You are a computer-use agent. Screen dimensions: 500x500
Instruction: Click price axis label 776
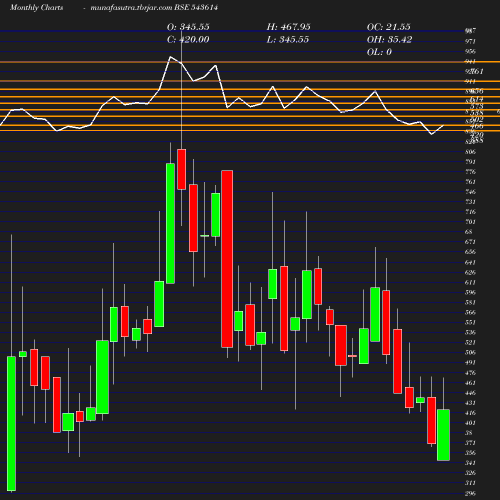click(x=470, y=172)
